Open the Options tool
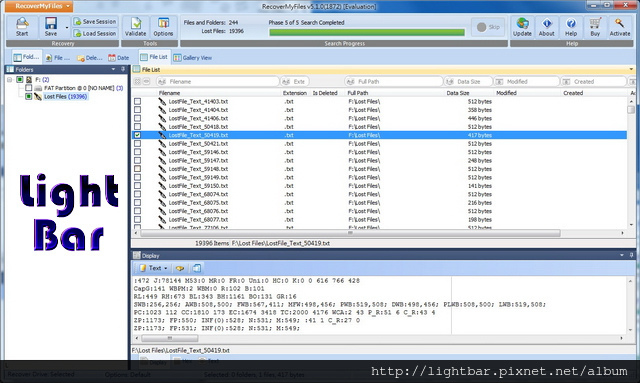The image size is (640, 383). (x=163, y=27)
